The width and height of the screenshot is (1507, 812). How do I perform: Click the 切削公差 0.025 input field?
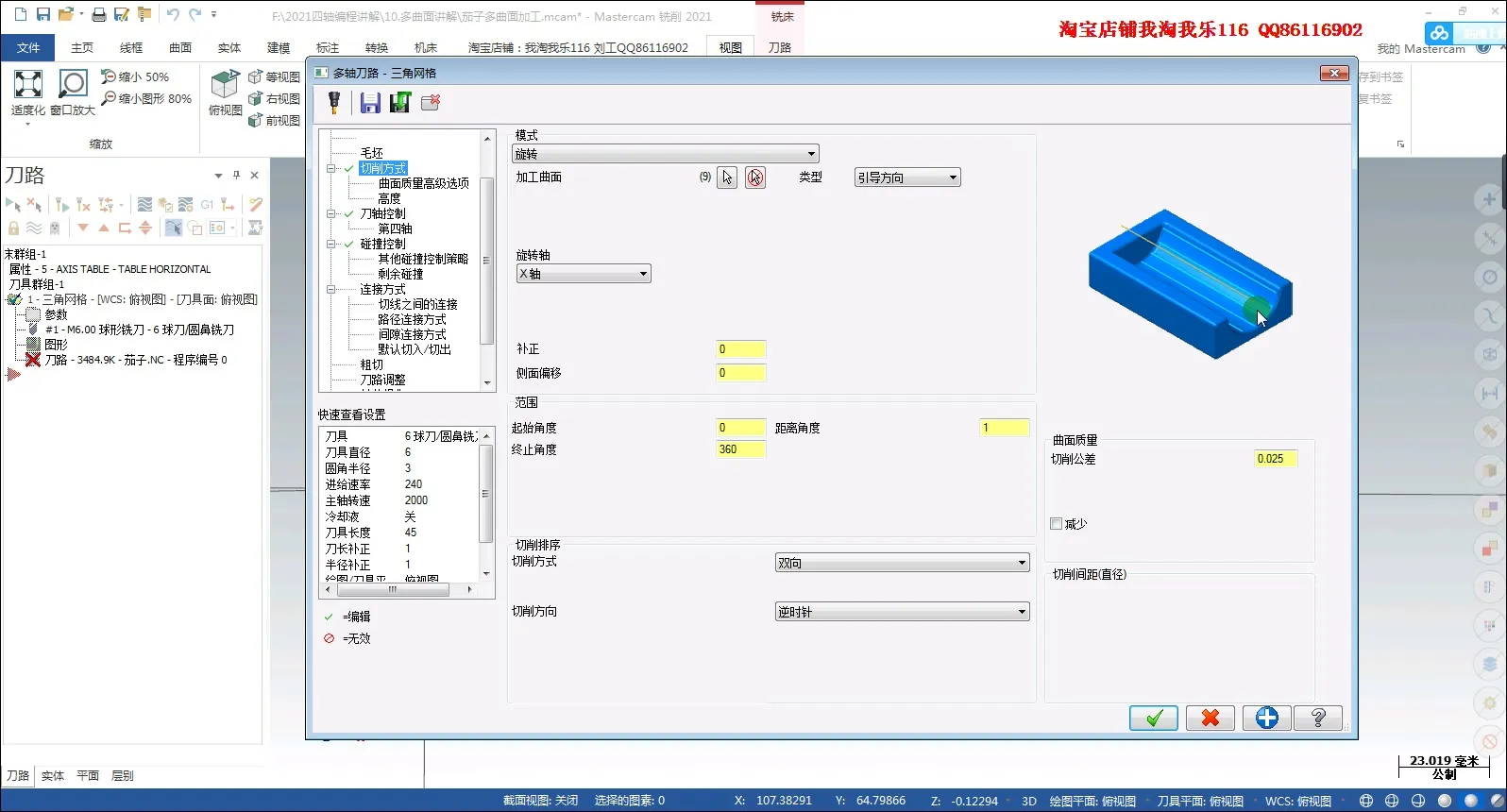1276,459
